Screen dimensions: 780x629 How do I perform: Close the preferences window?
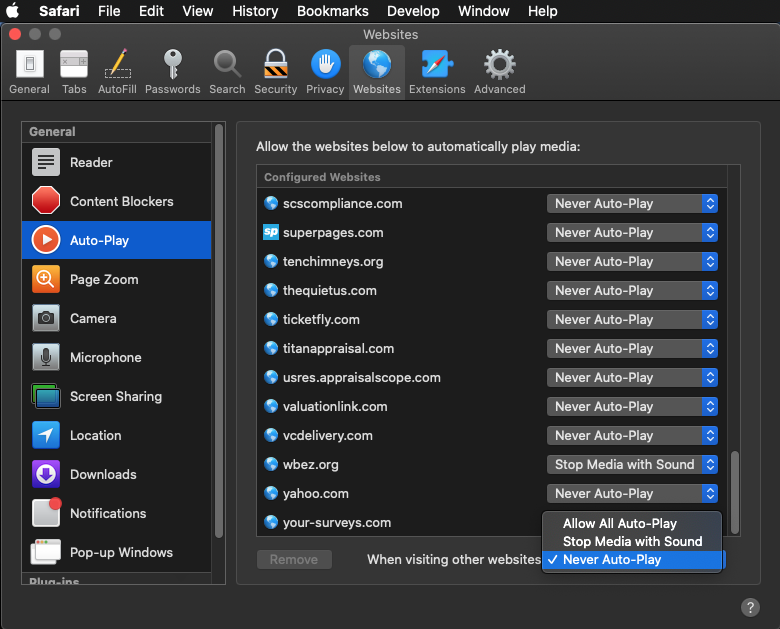click(x=15, y=34)
